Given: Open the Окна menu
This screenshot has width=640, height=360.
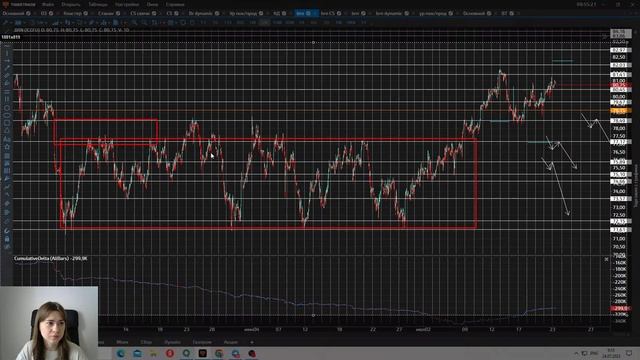Looking at the screenshot, I should click(152, 4).
